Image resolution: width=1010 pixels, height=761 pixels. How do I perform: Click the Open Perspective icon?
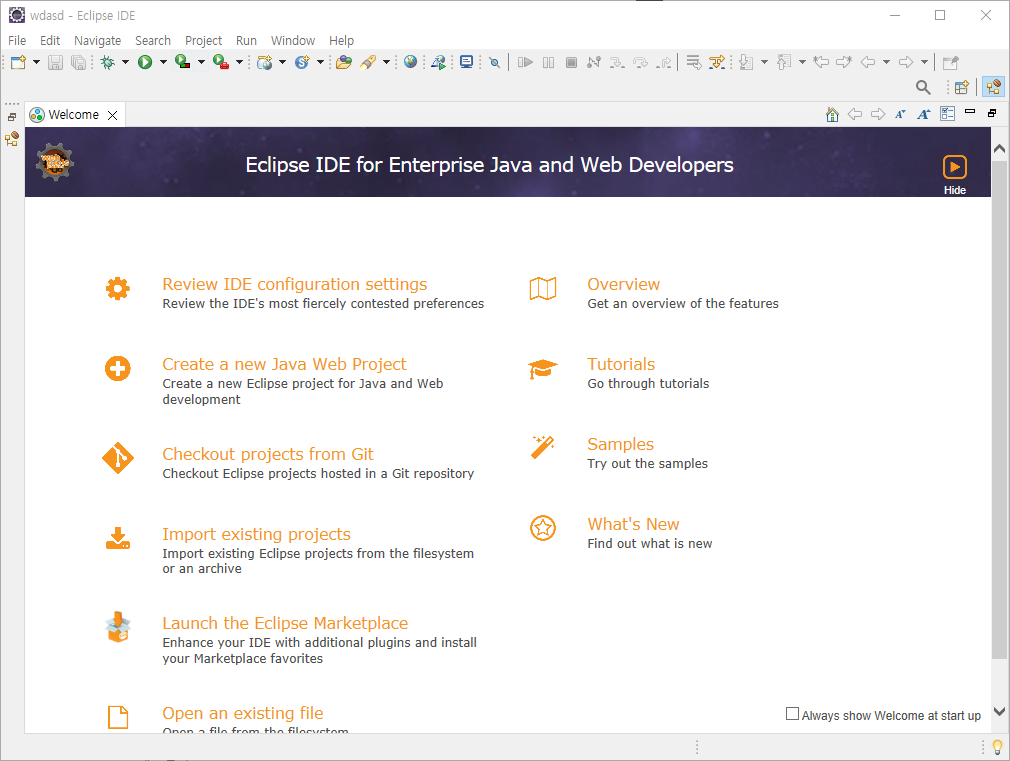coord(962,87)
